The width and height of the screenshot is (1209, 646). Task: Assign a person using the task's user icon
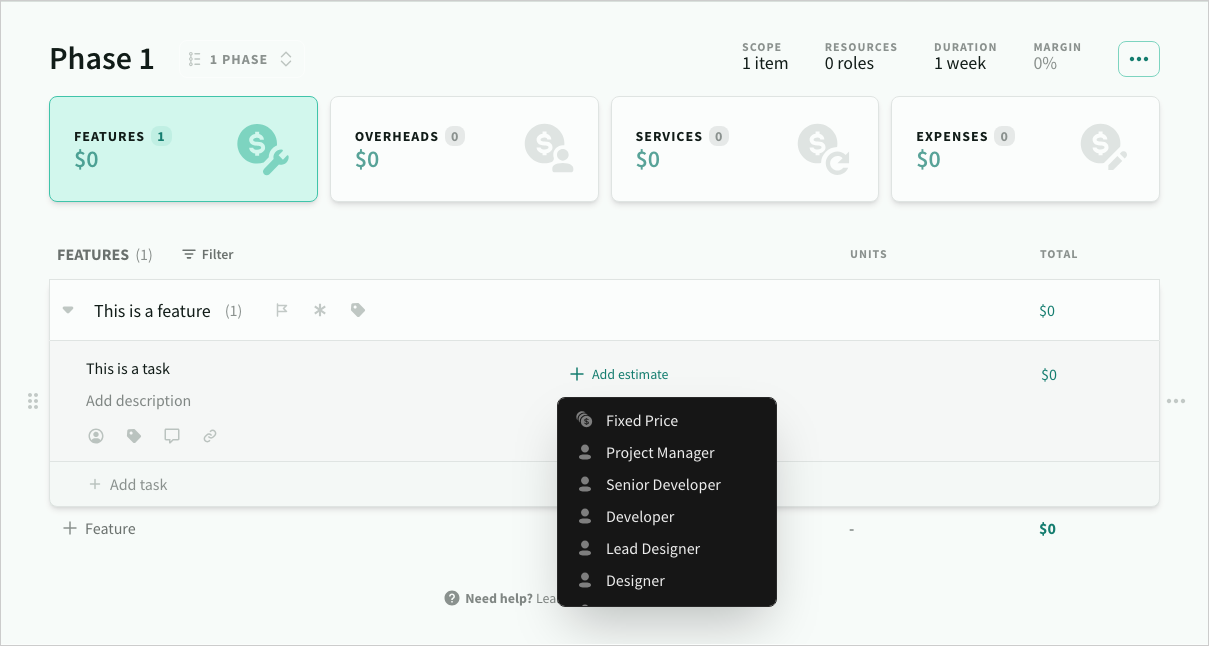[x=96, y=436]
